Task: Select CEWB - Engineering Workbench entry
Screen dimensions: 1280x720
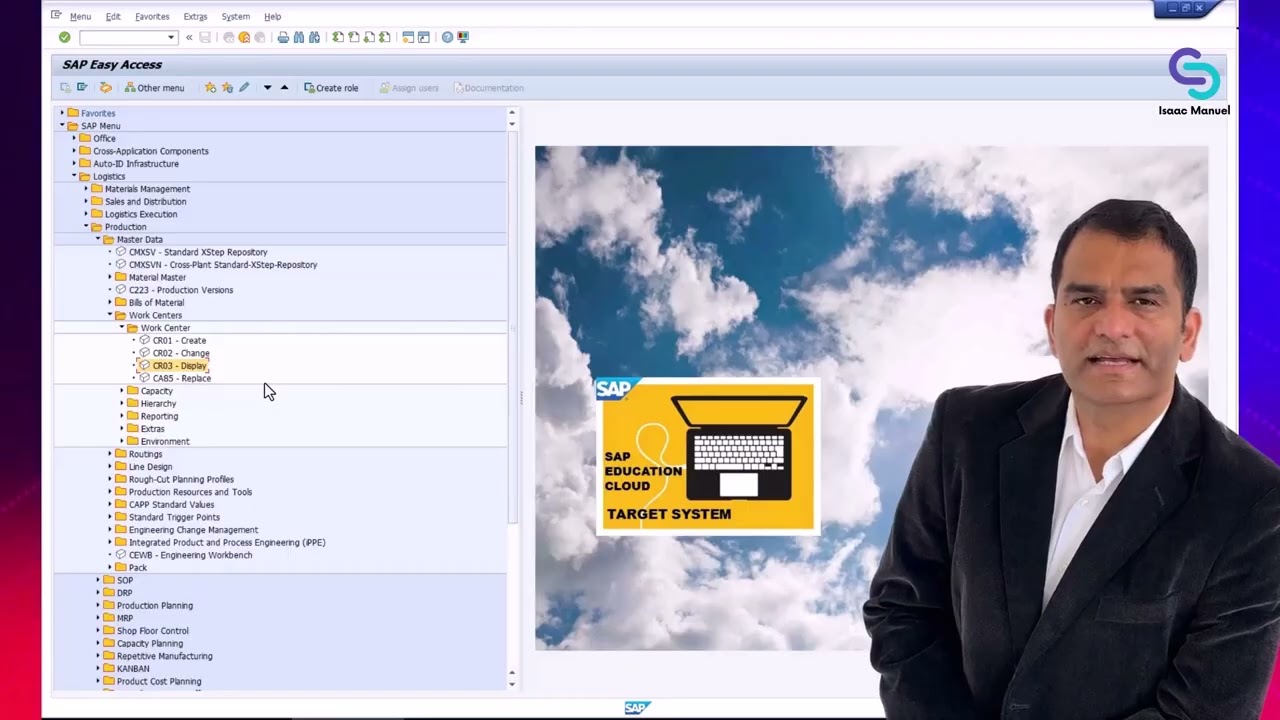Action: coord(190,555)
